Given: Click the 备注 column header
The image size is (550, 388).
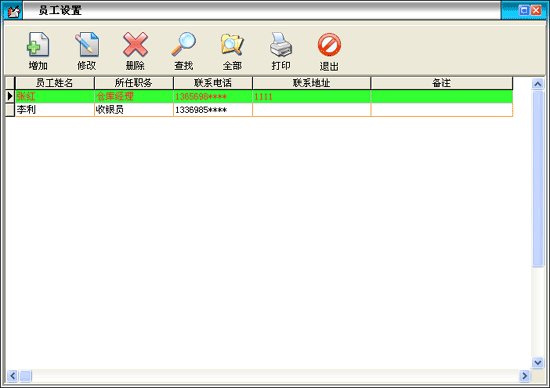Looking at the screenshot, I should (x=442, y=83).
